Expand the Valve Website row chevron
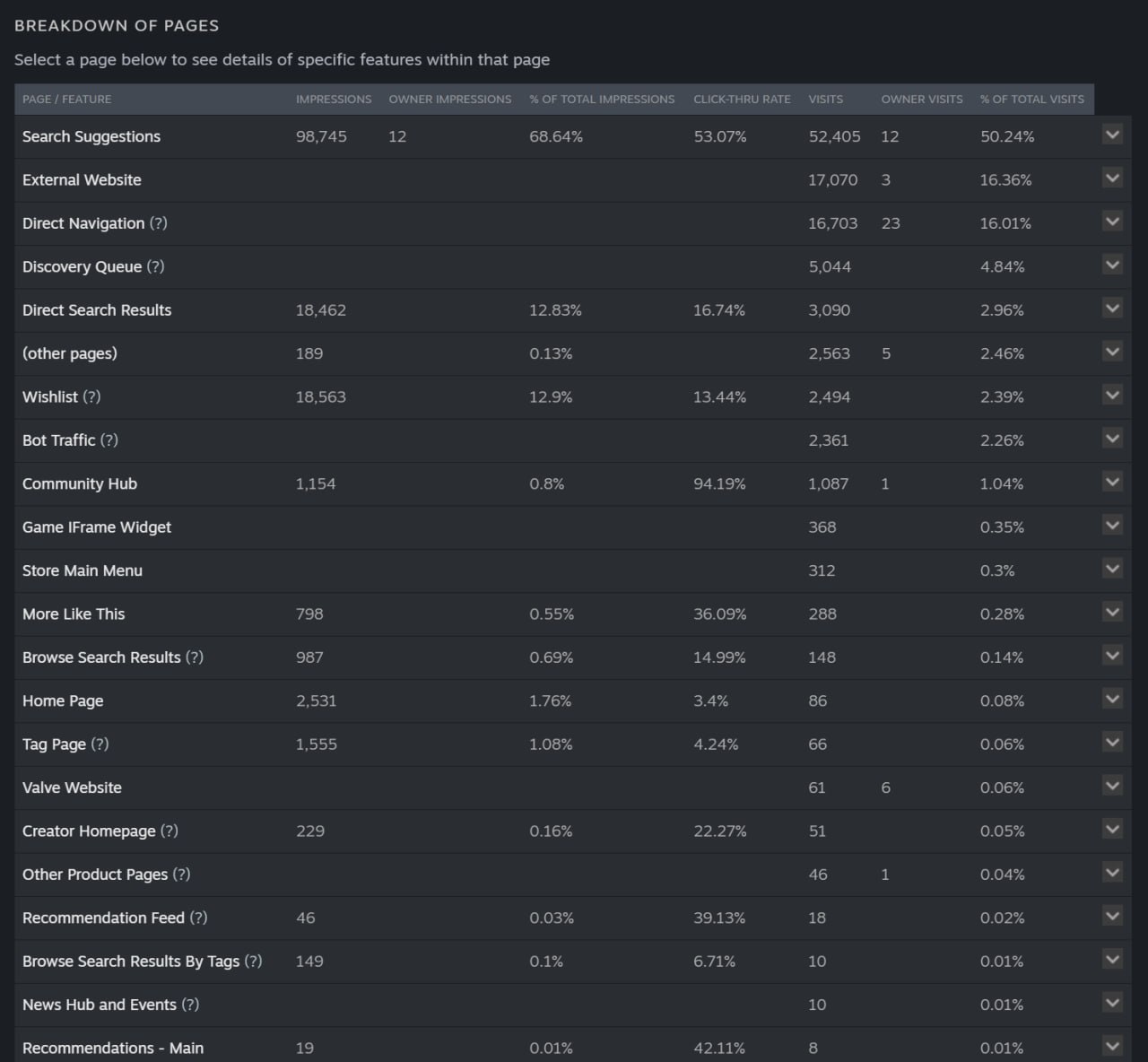1148x1062 pixels. pos(1112,786)
